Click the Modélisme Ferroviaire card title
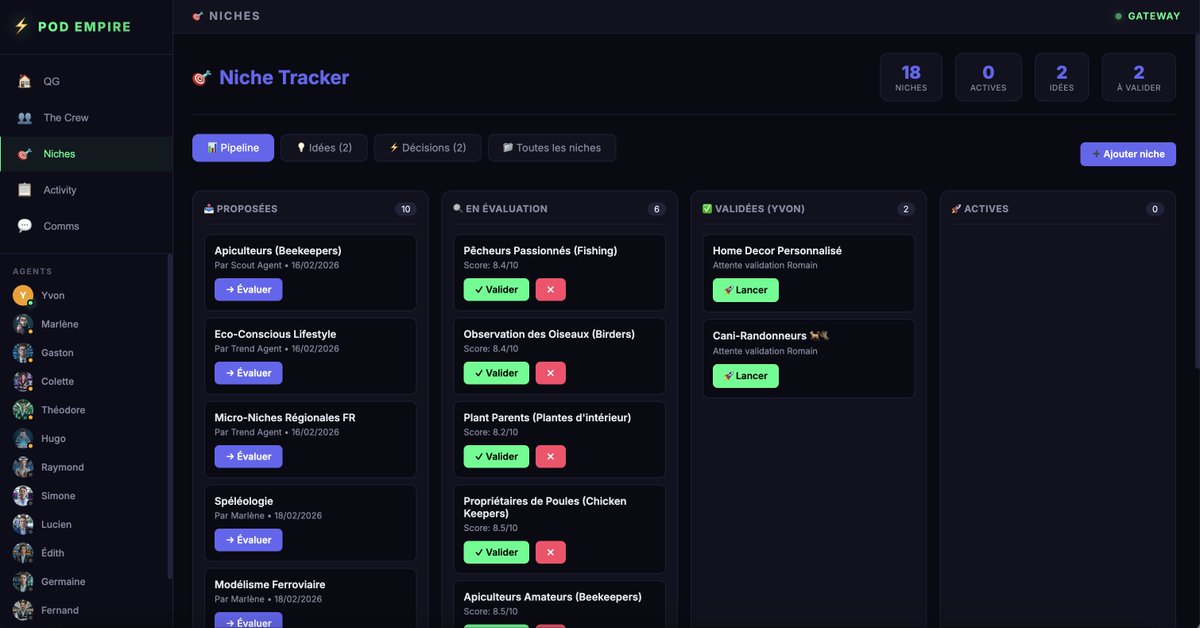The image size is (1200, 628). pos(270,585)
